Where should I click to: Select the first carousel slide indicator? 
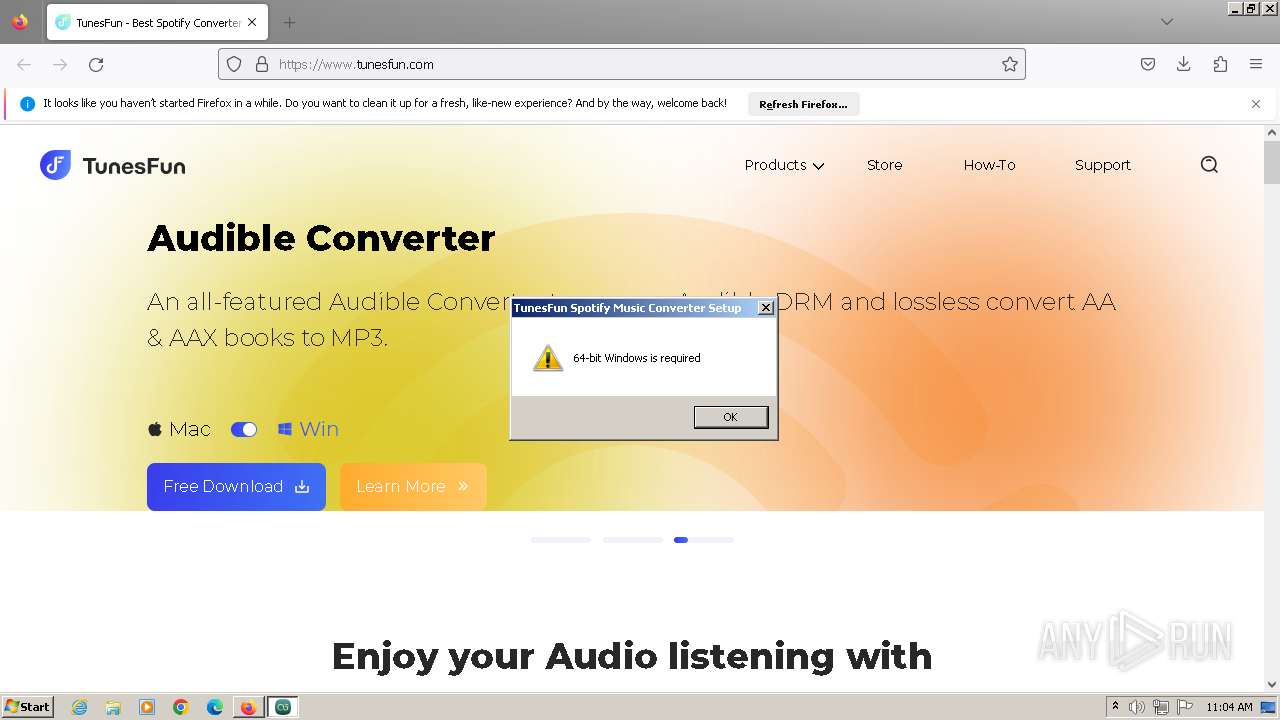[x=561, y=540]
